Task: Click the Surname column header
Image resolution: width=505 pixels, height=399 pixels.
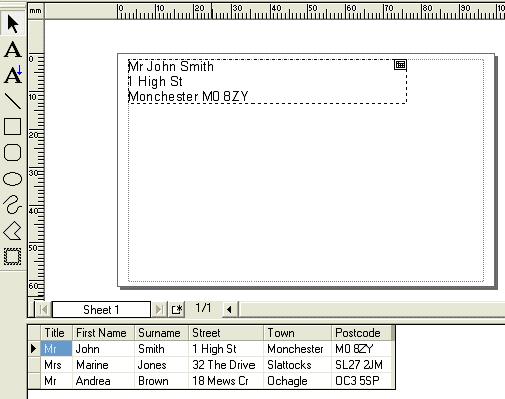Action: (161, 333)
